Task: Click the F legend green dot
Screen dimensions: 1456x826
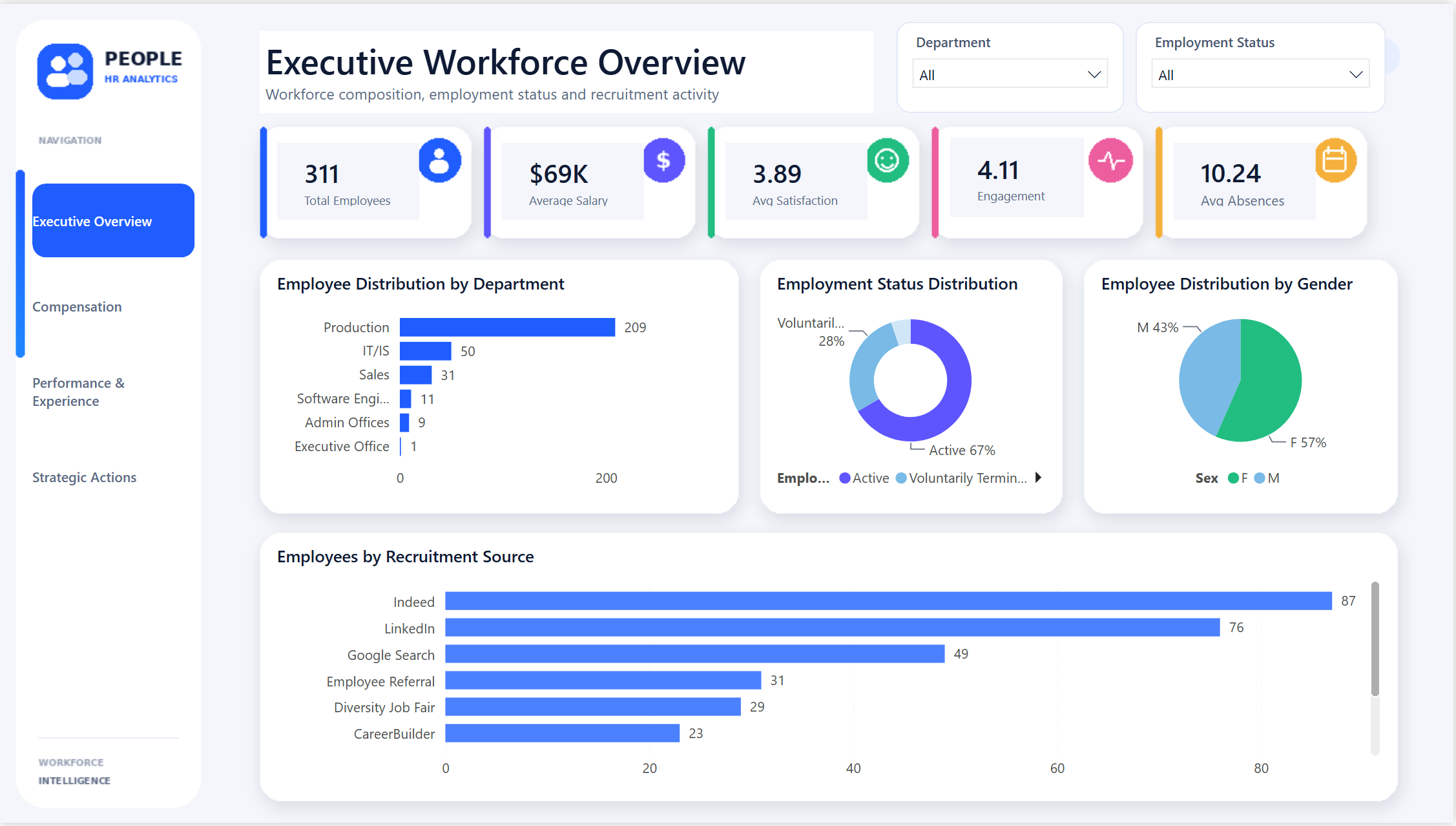Action: point(1233,478)
